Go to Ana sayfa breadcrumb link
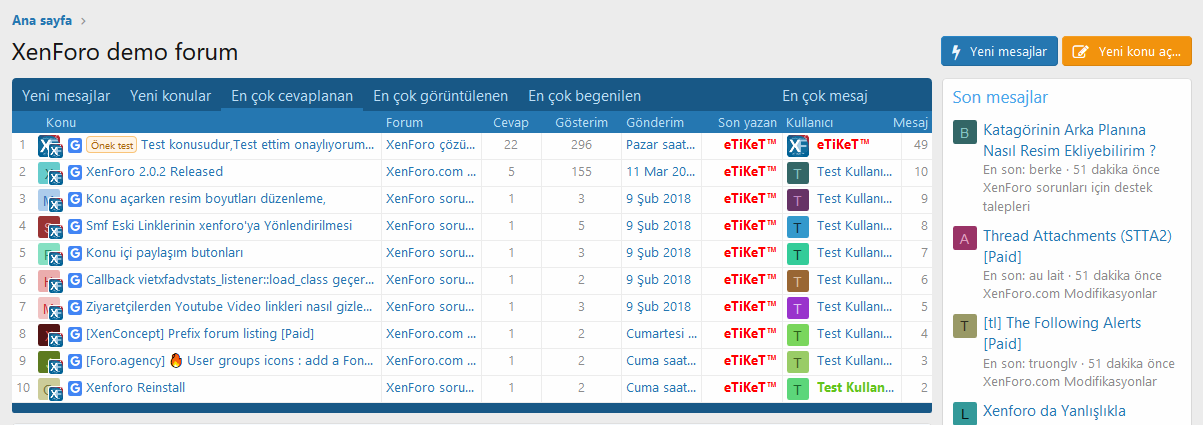This screenshot has height=425, width=1203. point(42,20)
